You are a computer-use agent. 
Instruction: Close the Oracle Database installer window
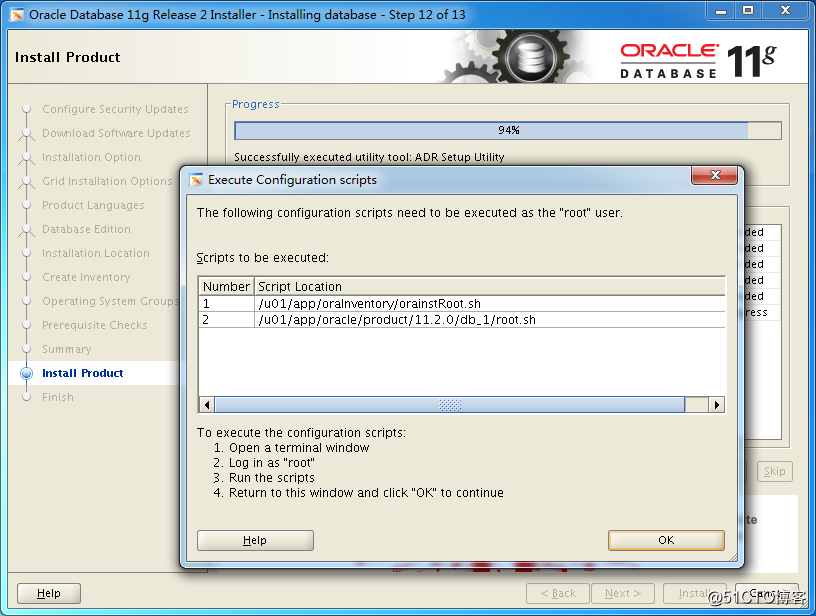tap(786, 10)
